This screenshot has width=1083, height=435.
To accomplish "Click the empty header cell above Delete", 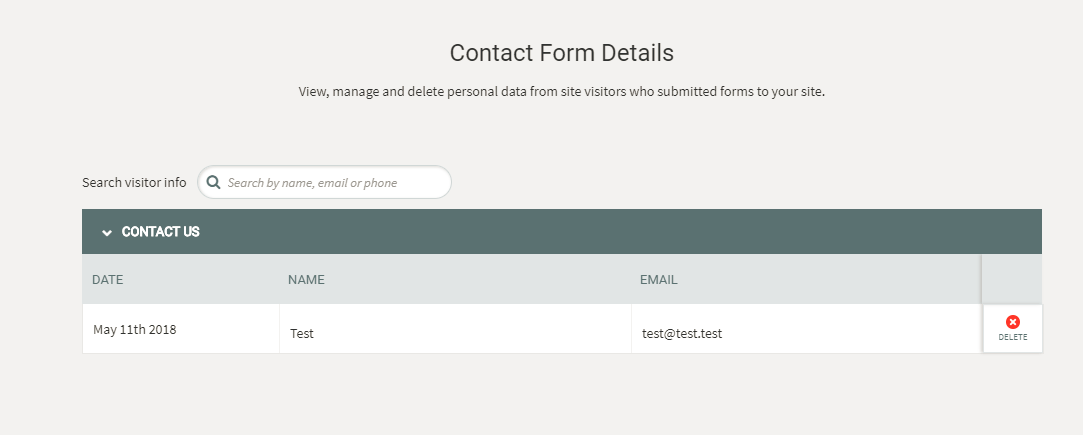I will [x=1012, y=279].
